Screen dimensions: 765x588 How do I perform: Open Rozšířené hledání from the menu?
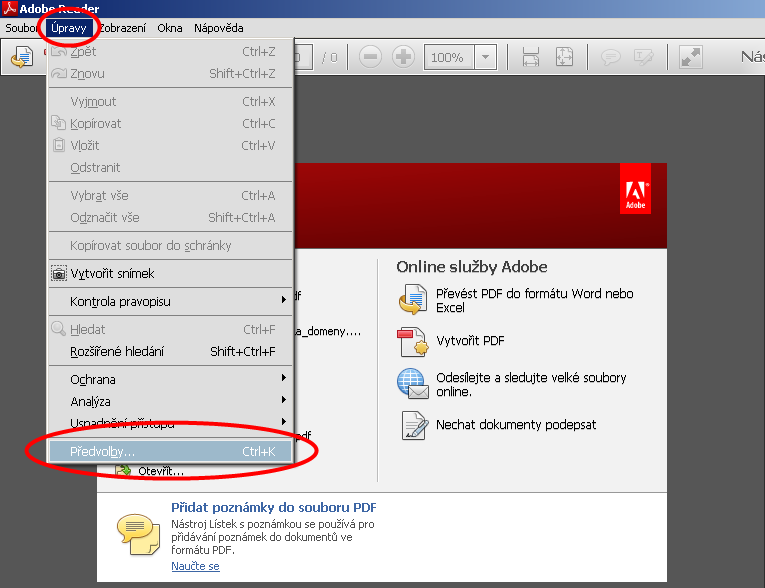[x=171, y=351]
